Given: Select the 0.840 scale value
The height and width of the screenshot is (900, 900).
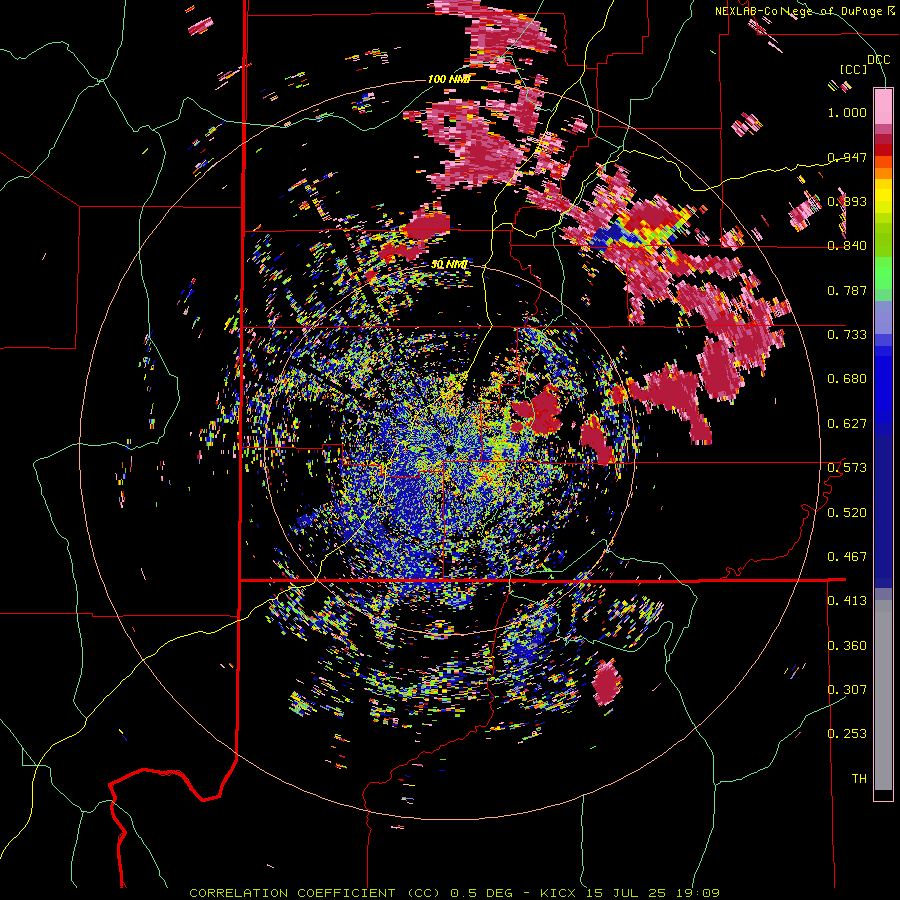Looking at the screenshot, I should 847,246.
